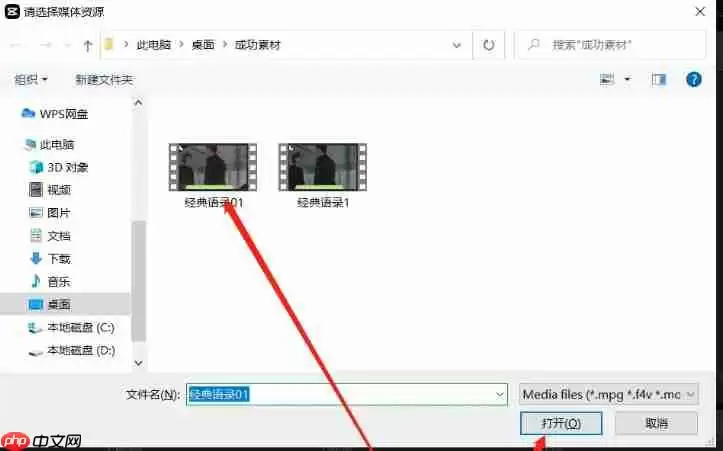Go forward with the forward arrow

pyautogui.click(x=45, y=45)
